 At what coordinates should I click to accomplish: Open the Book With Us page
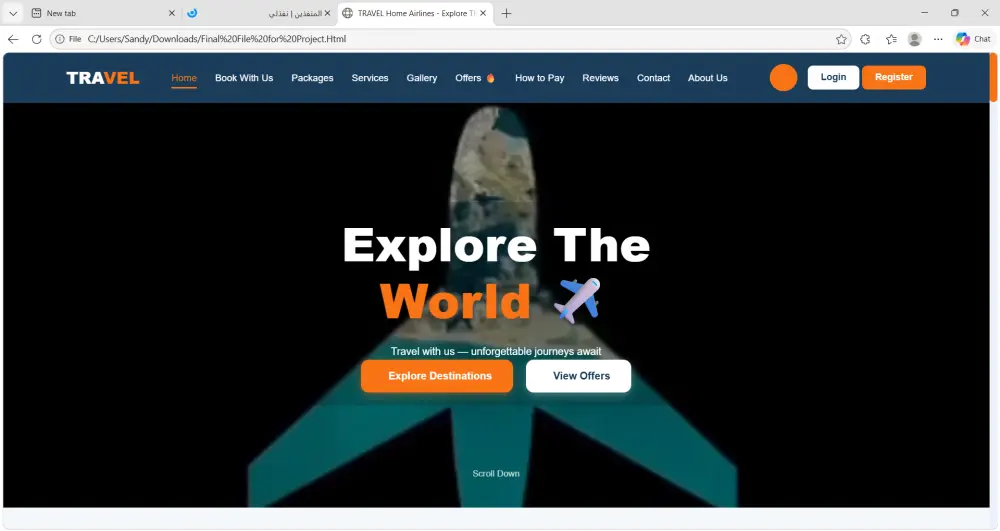coord(244,78)
